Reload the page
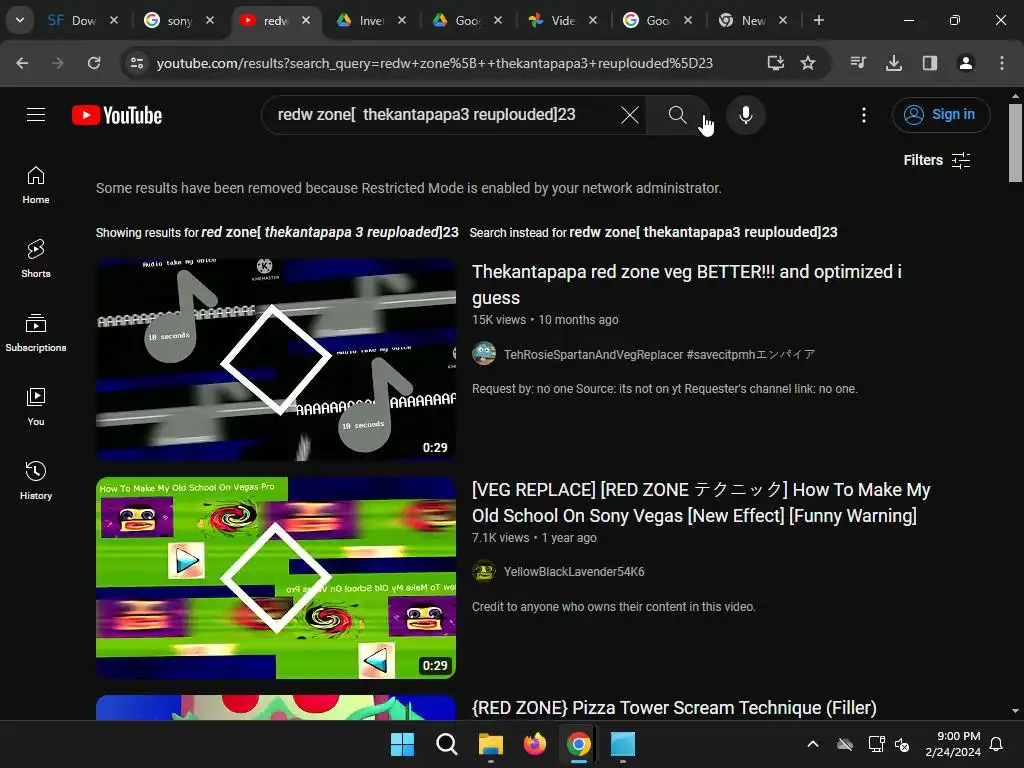The height and width of the screenshot is (768, 1024). tap(94, 63)
